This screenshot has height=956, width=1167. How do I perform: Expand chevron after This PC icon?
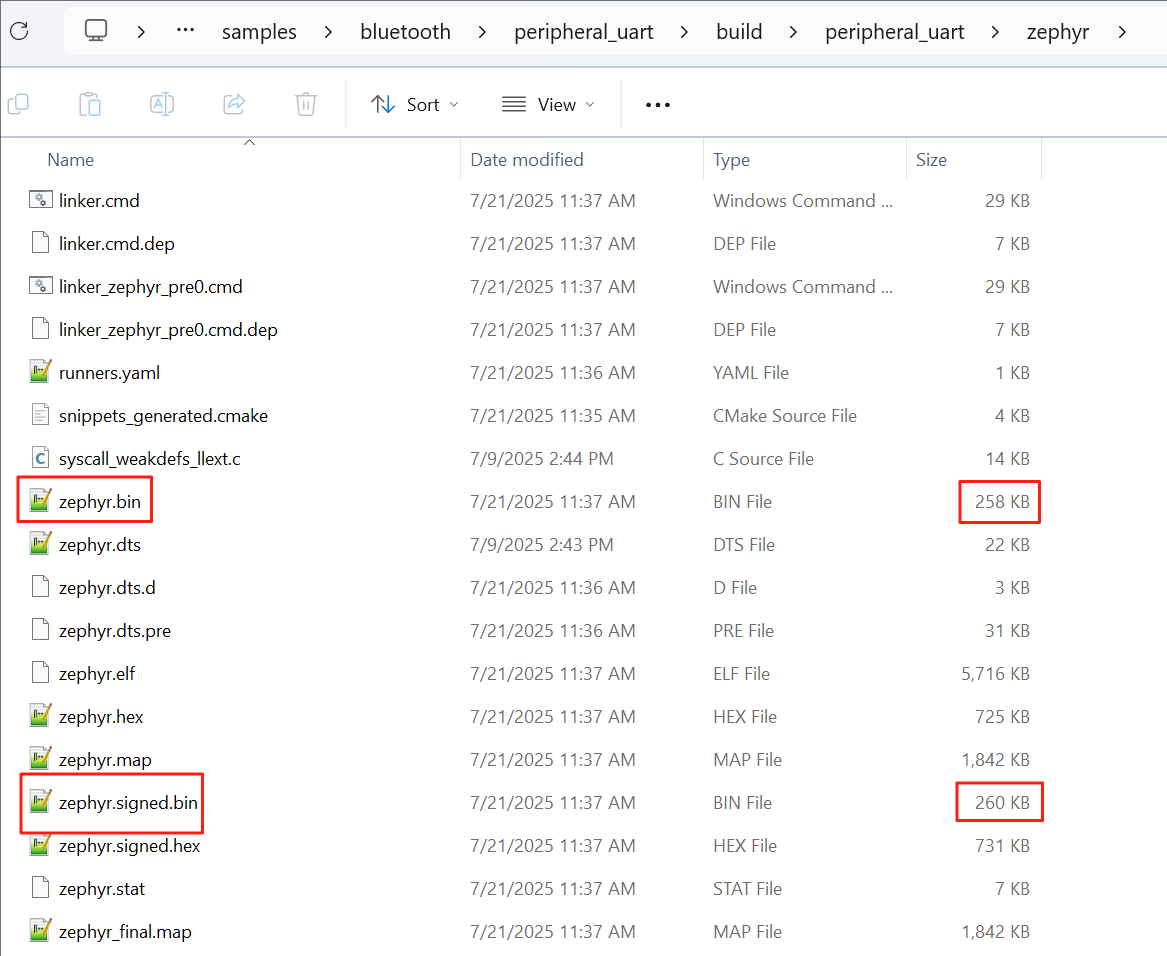141,32
